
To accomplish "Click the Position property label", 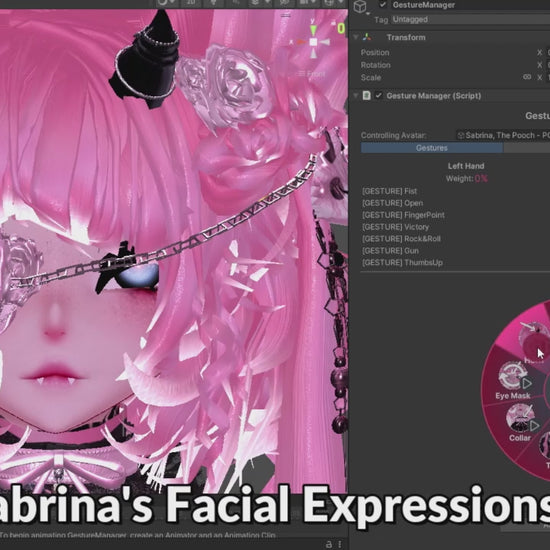I will [x=375, y=53].
